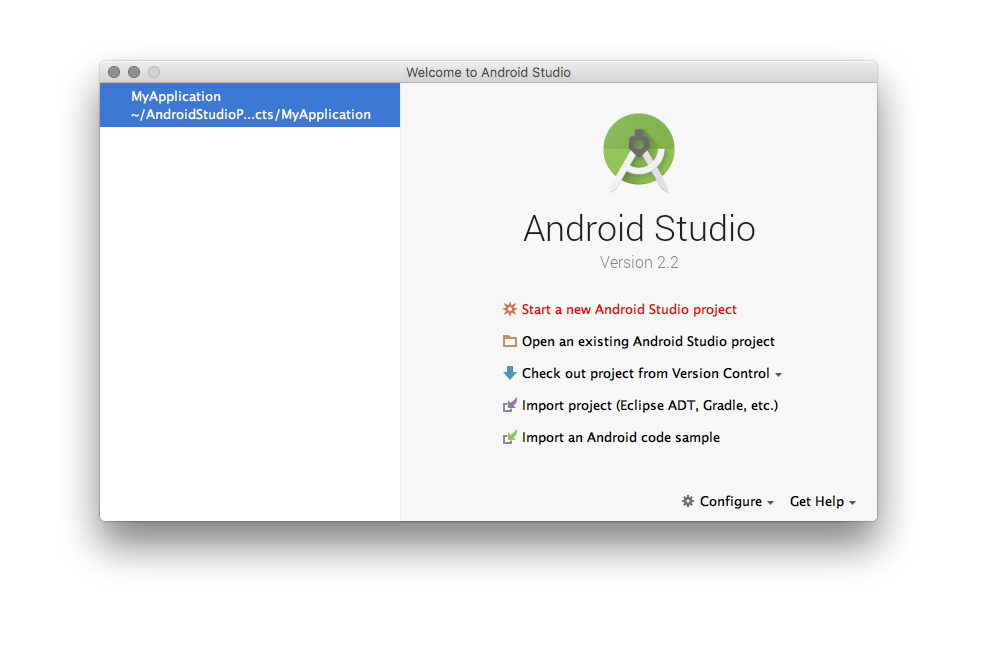Expand the arrow beside Configure
Image resolution: width=987 pixels, height=669 pixels.
[770, 503]
